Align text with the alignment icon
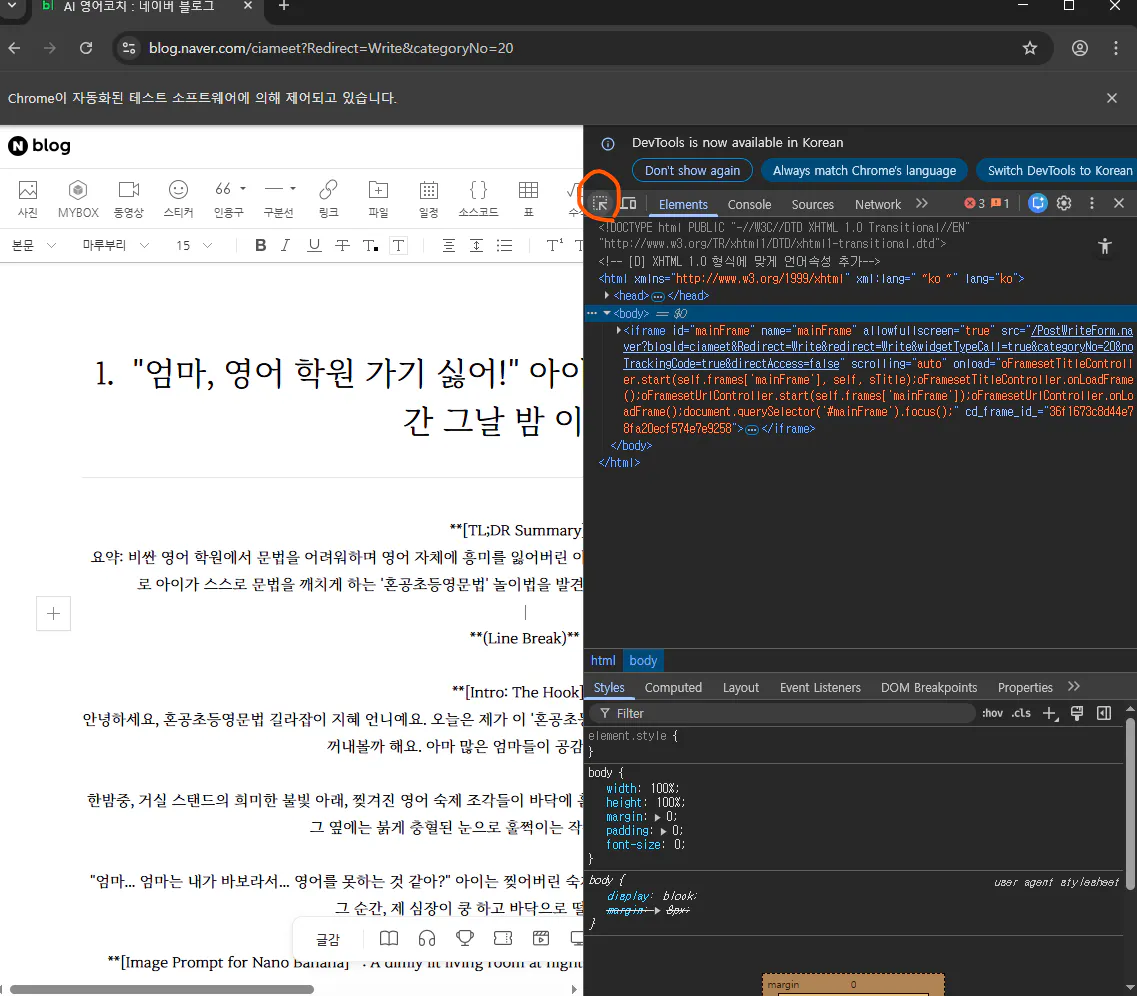1137x996 pixels. click(449, 246)
